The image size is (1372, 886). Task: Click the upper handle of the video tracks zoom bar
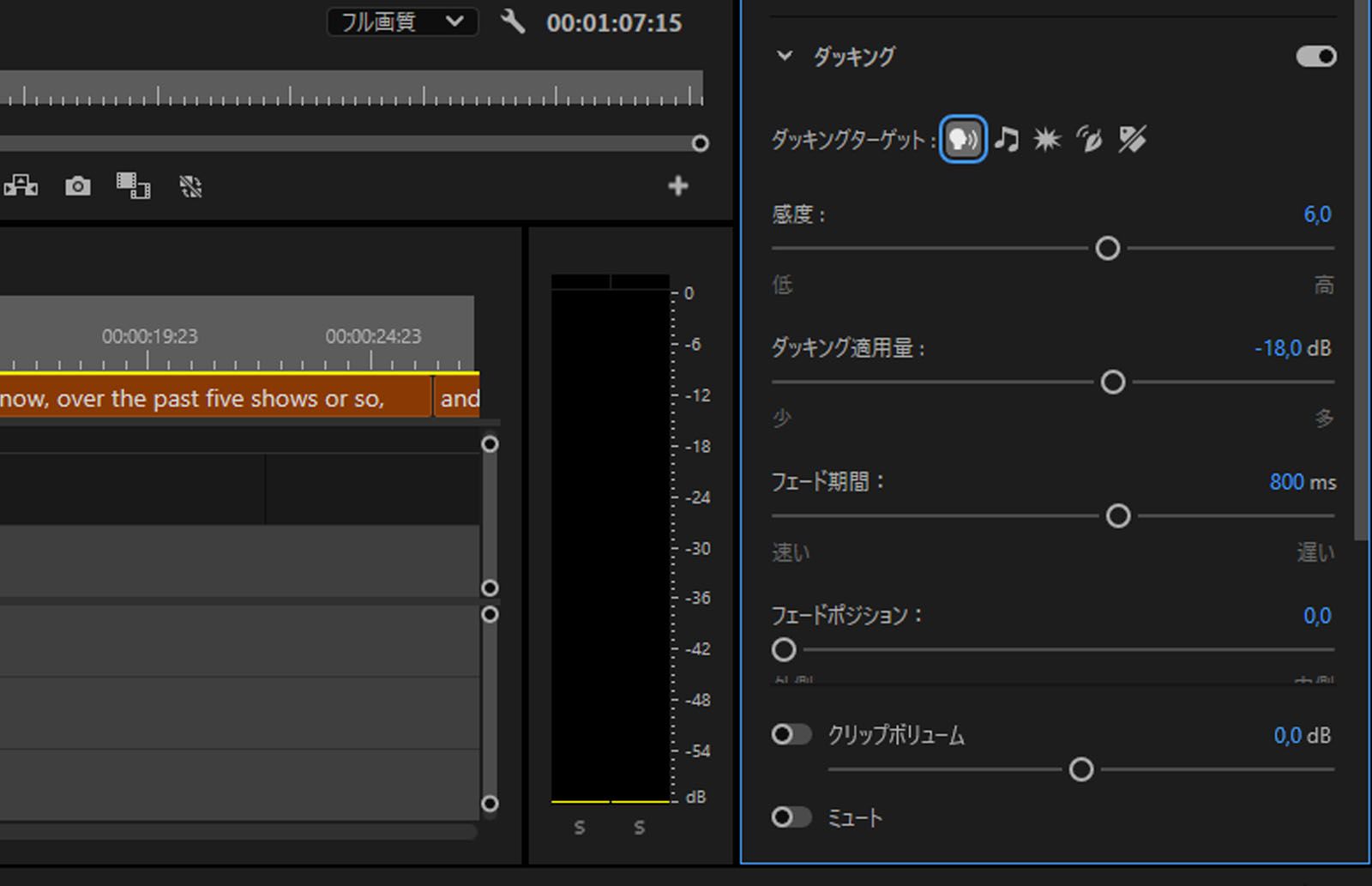click(490, 444)
